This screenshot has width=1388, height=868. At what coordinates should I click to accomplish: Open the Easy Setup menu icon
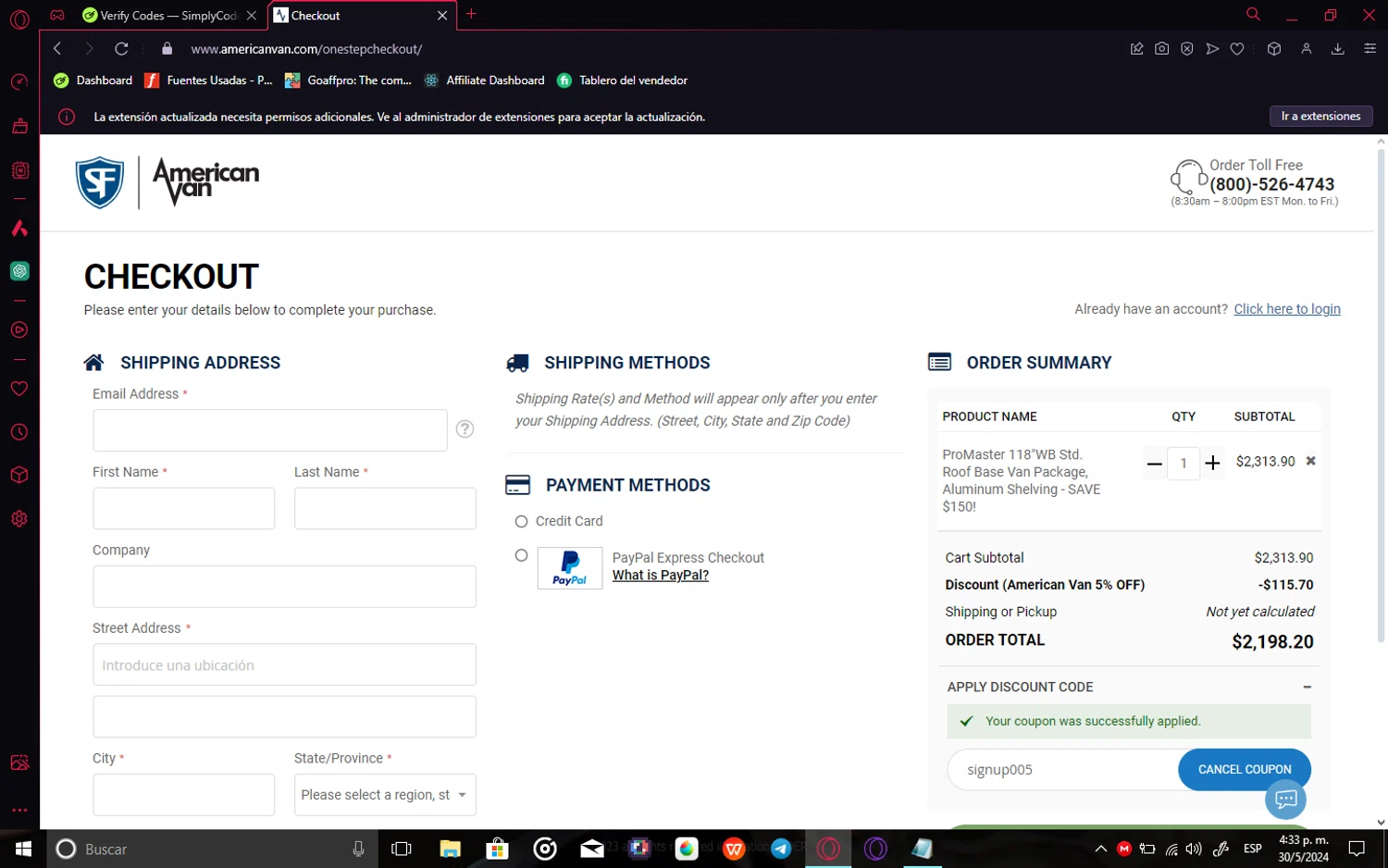pos(1369,49)
